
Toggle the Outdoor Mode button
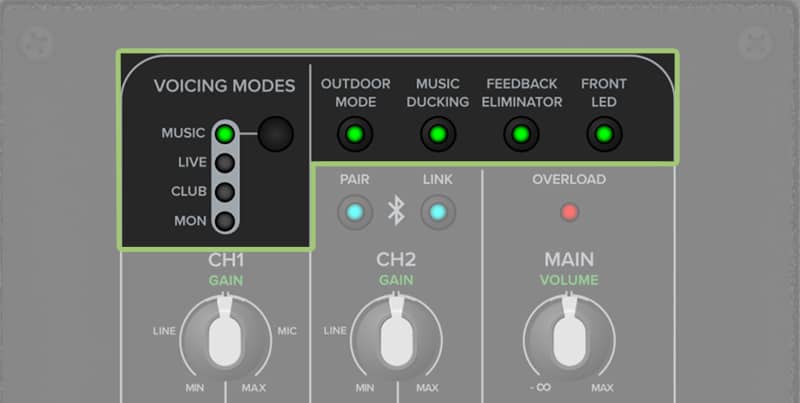(355, 134)
